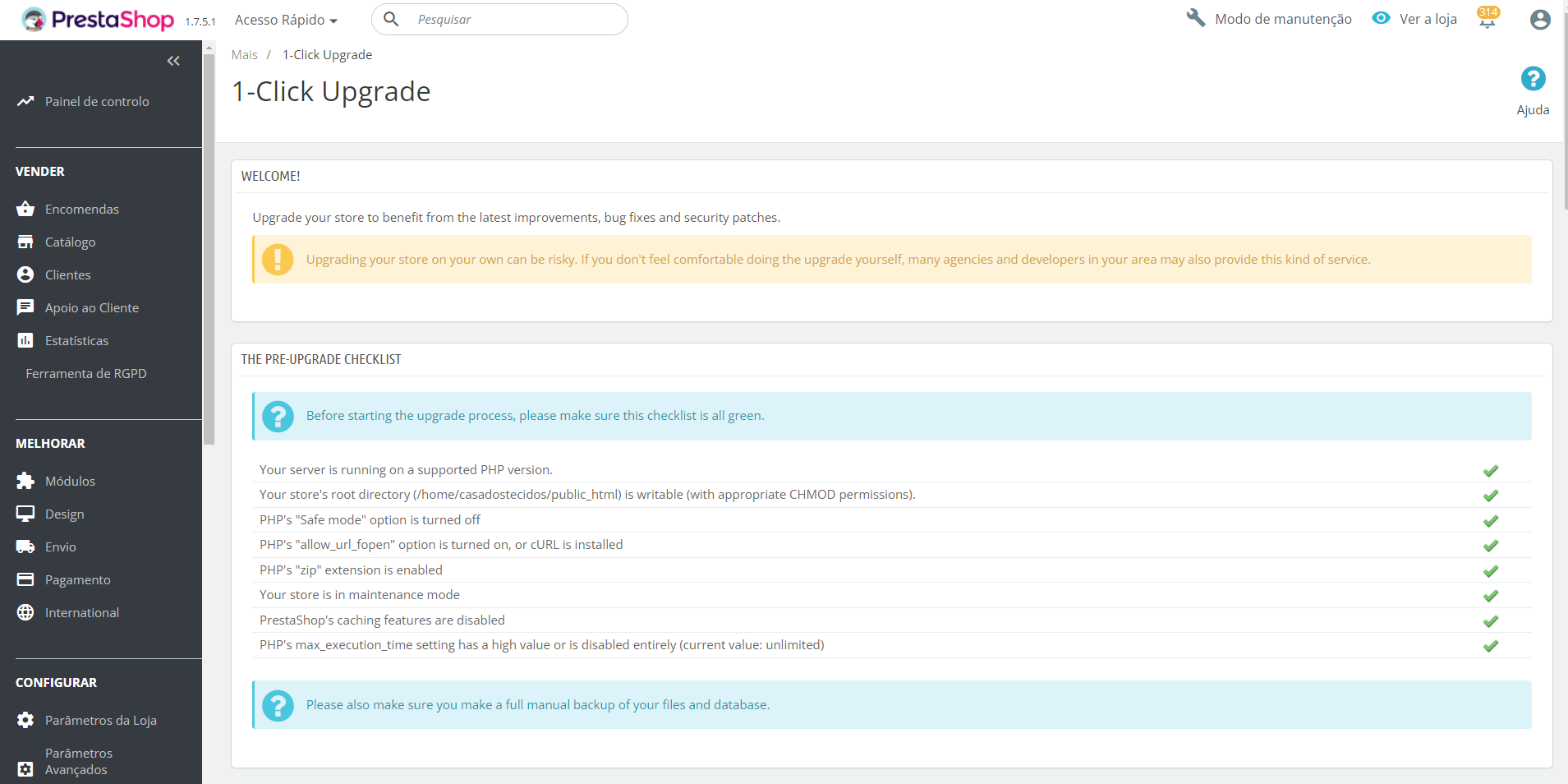Collapse the sidebar with the double chevron
The width and height of the screenshot is (1568, 784).
[x=173, y=60]
